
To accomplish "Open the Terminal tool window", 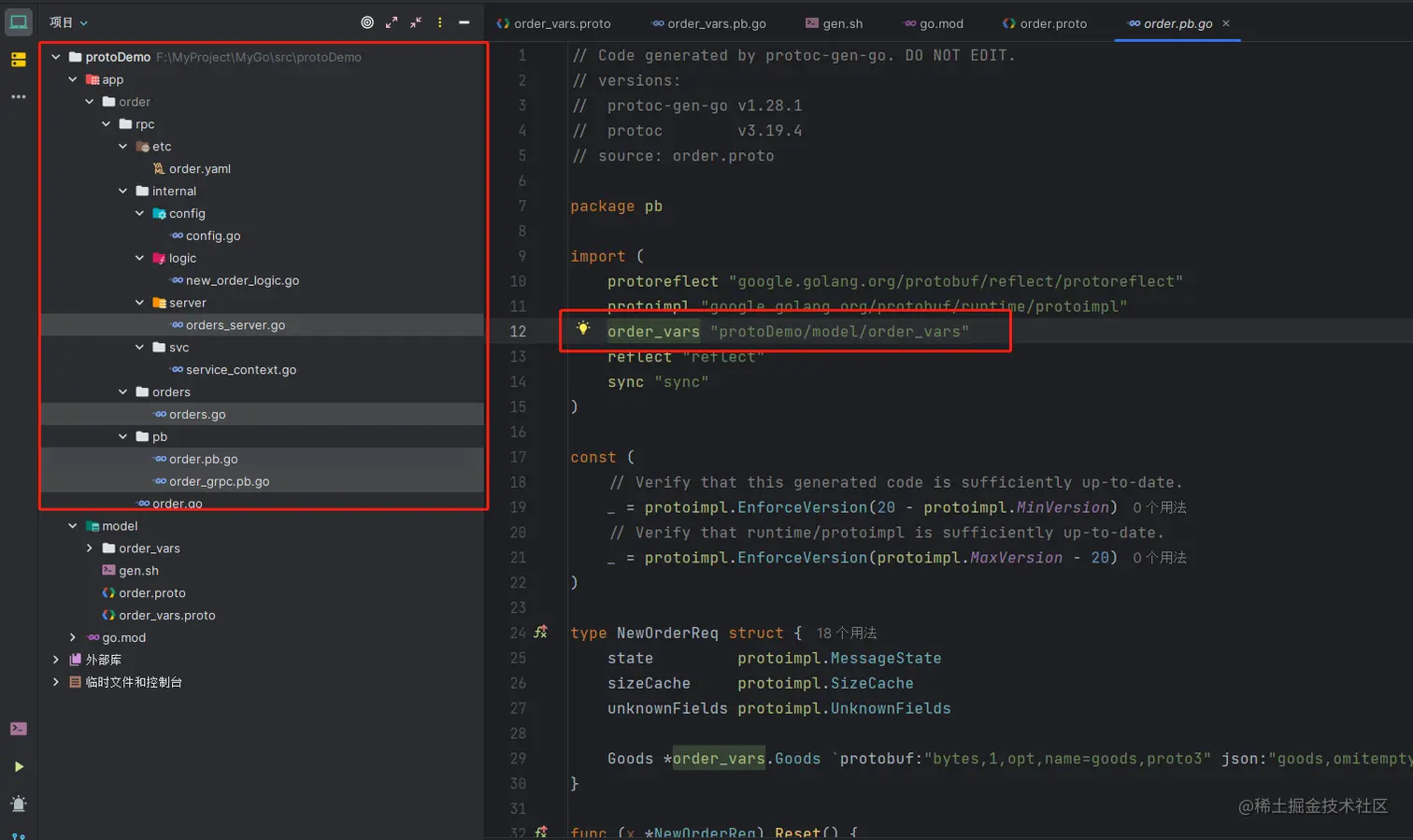I will tap(19, 729).
